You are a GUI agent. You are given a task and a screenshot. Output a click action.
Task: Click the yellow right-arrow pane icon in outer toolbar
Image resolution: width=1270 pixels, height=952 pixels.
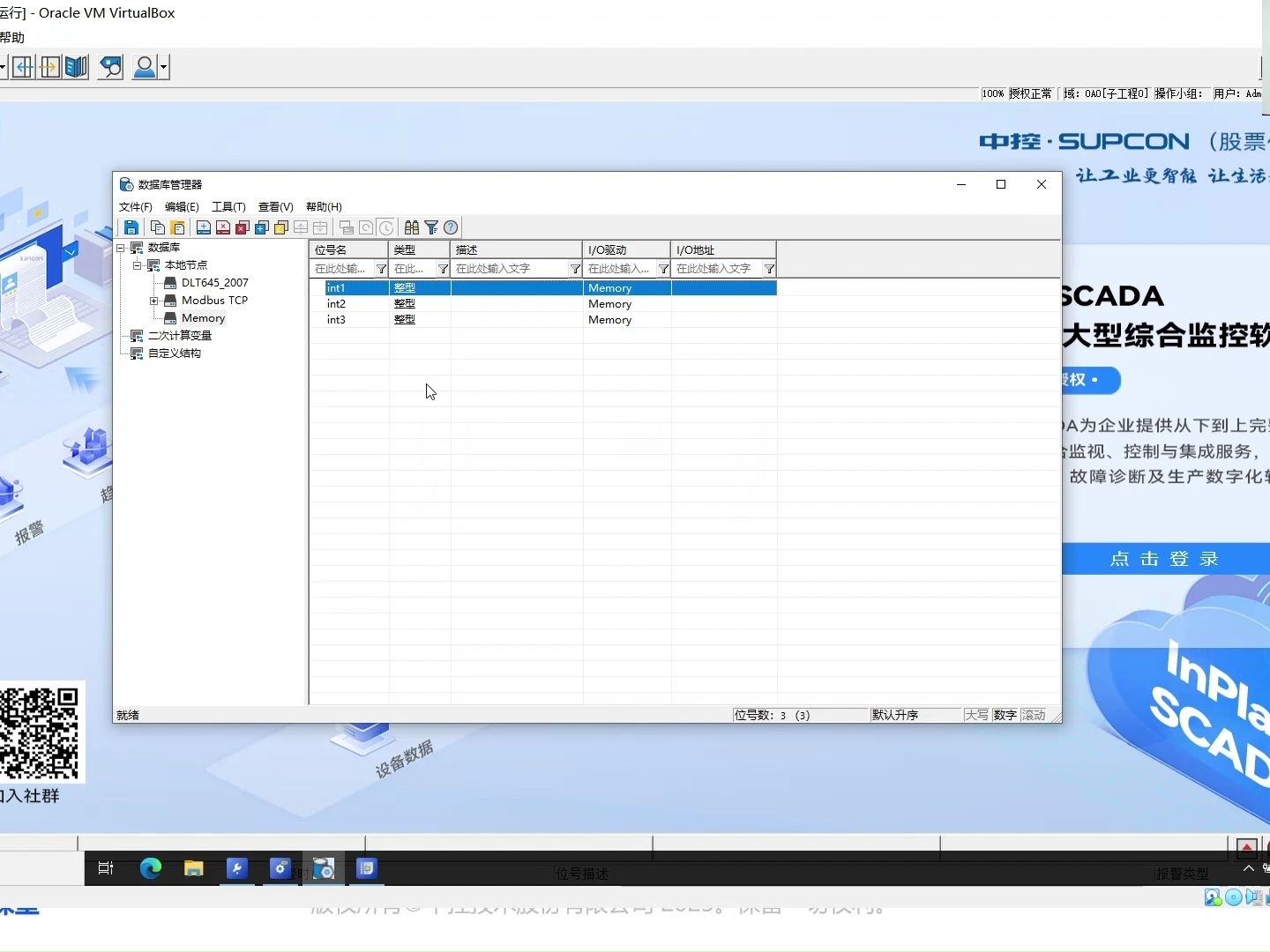pos(50,67)
